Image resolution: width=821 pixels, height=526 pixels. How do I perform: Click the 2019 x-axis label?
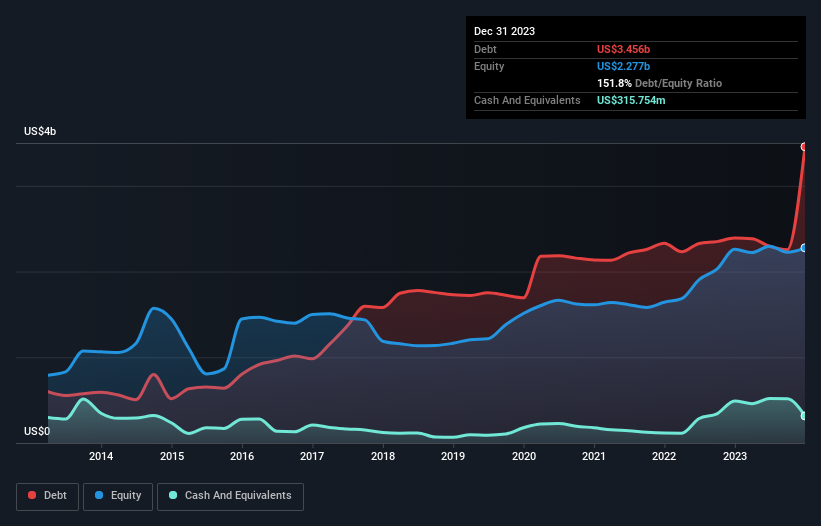(453, 456)
